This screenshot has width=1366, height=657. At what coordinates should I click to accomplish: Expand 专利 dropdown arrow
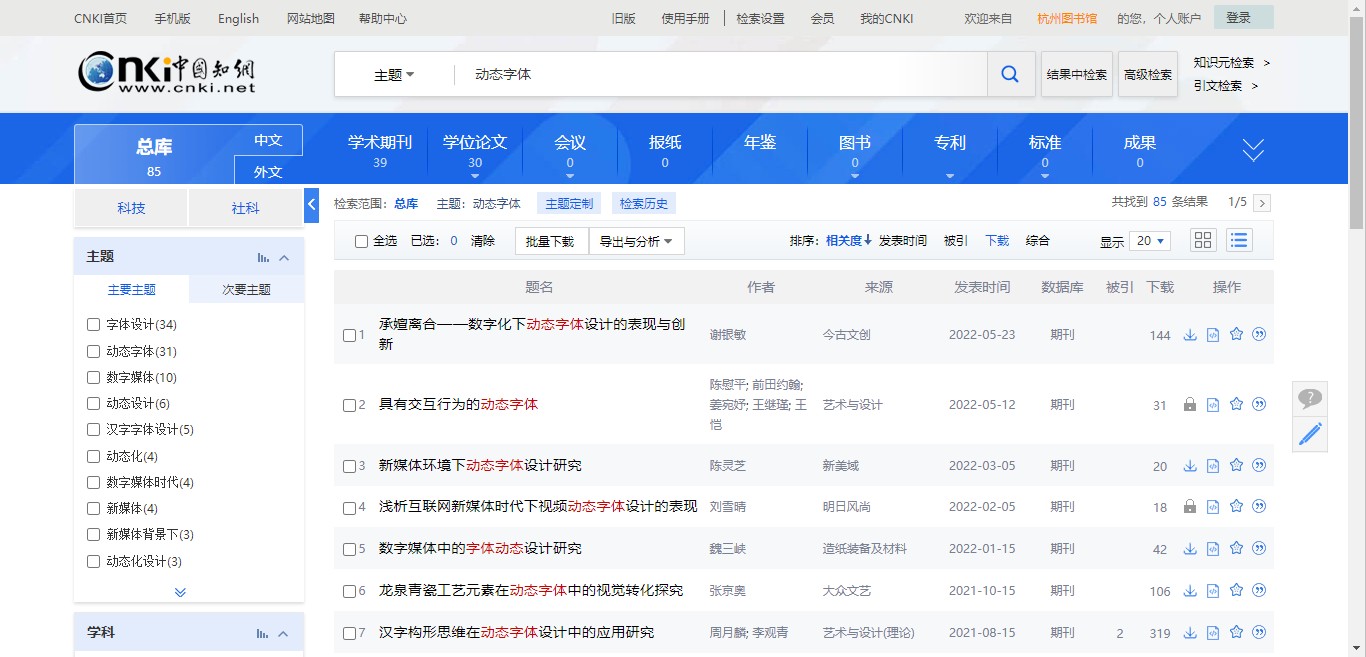click(x=950, y=176)
